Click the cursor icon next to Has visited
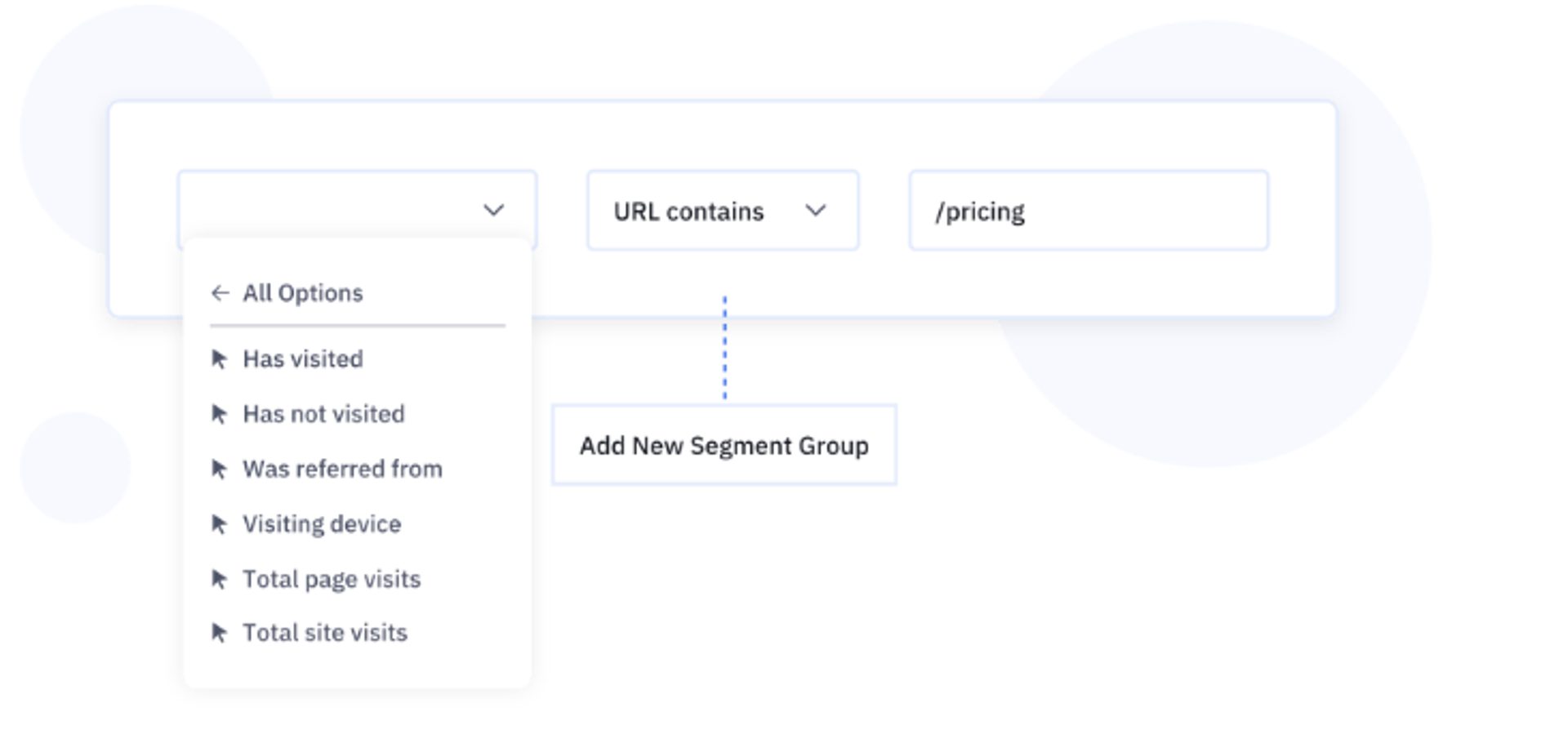The image size is (1568, 730). click(x=219, y=359)
